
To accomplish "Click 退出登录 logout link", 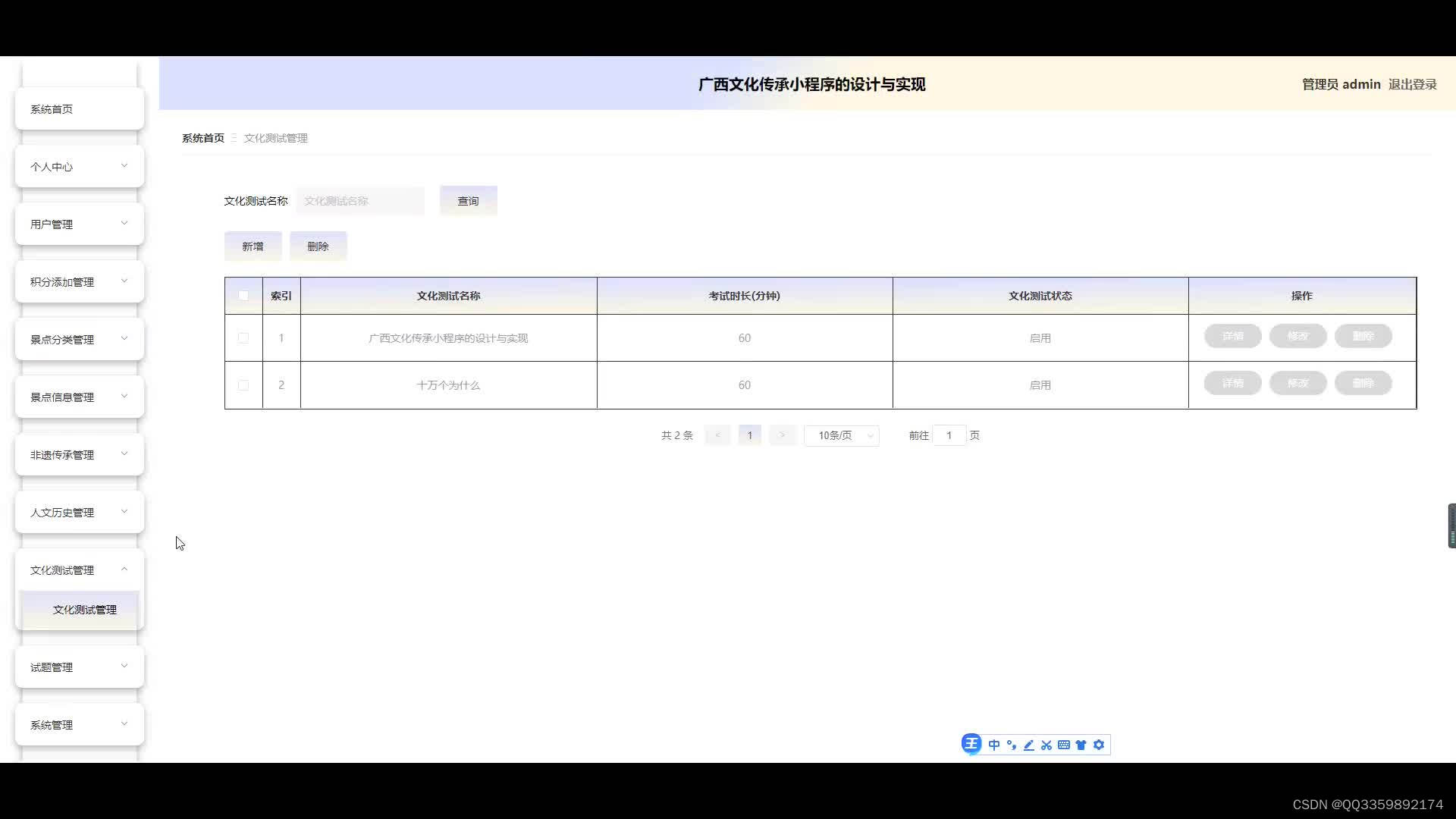I will pyautogui.click(x=1413, y=84).
